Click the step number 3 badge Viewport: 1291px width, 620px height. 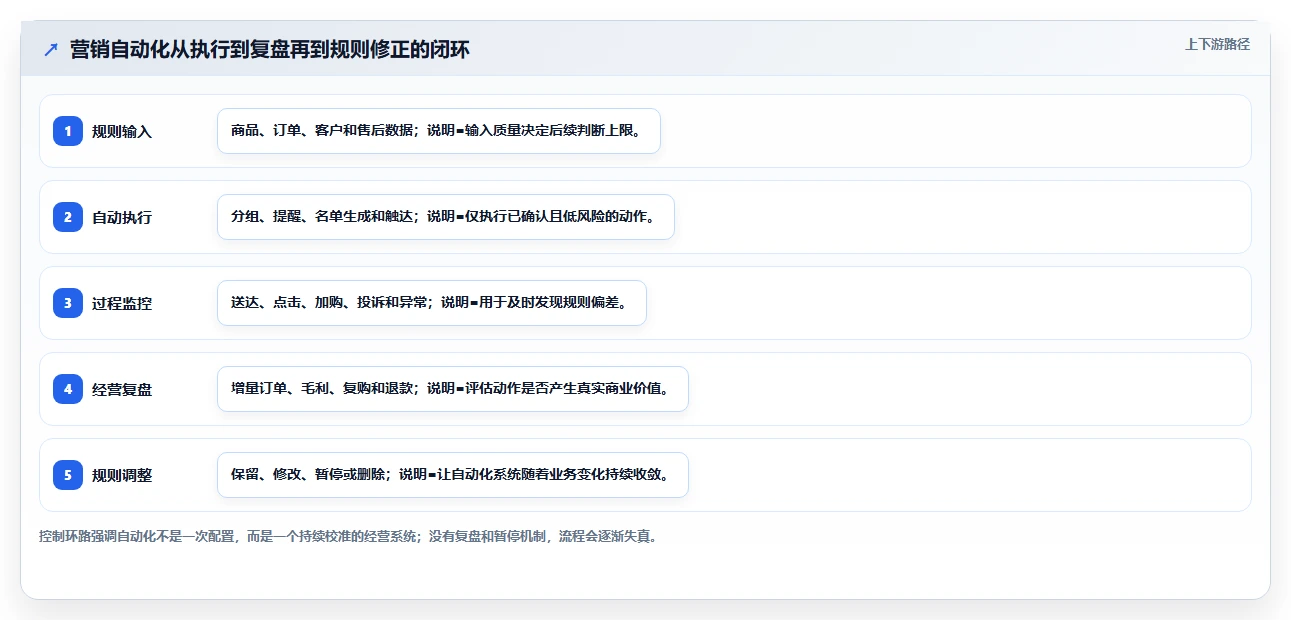tap(68, 302)
